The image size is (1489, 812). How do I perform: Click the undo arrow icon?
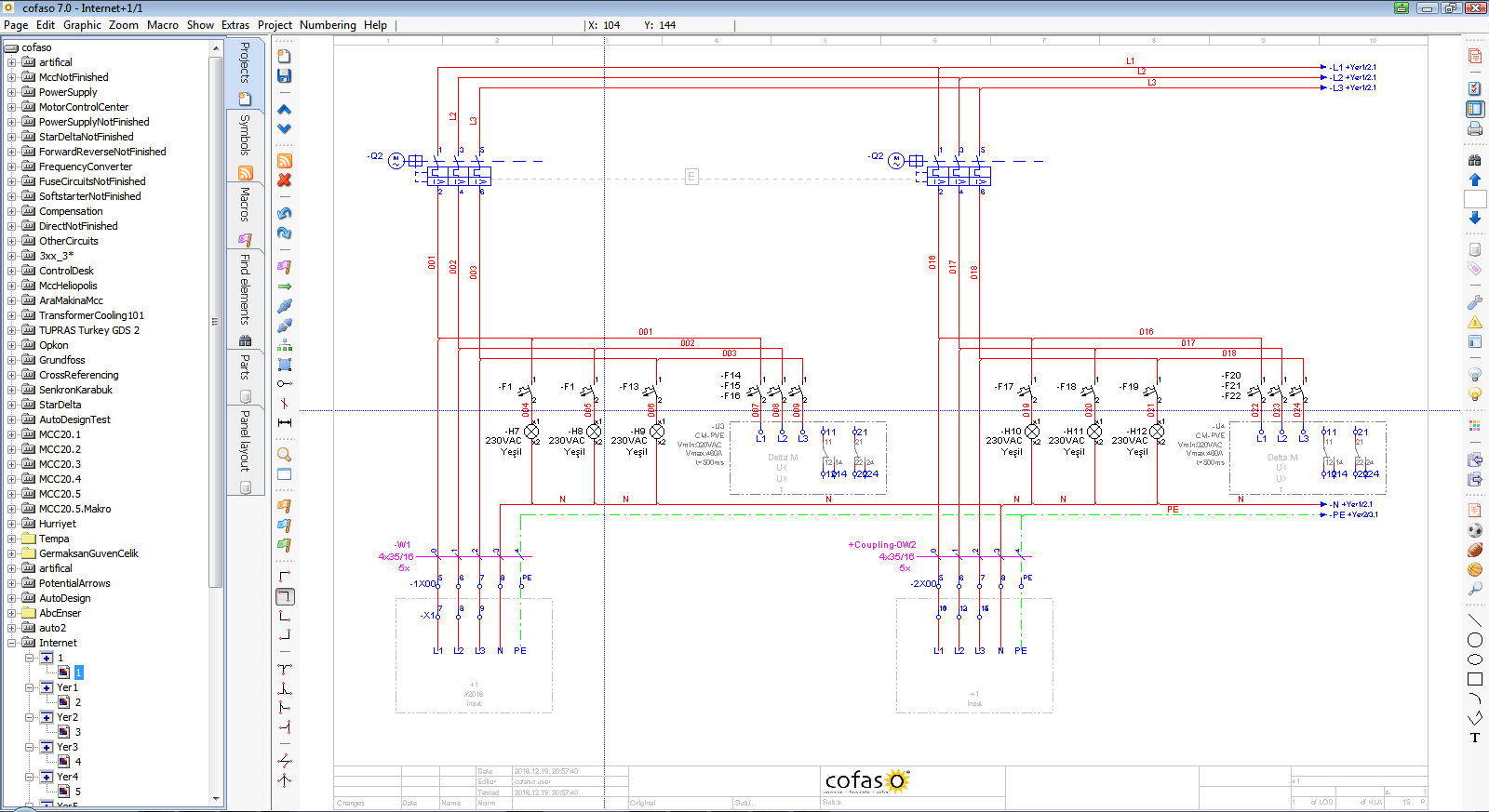pyautogui.click(x=285, y=213)
